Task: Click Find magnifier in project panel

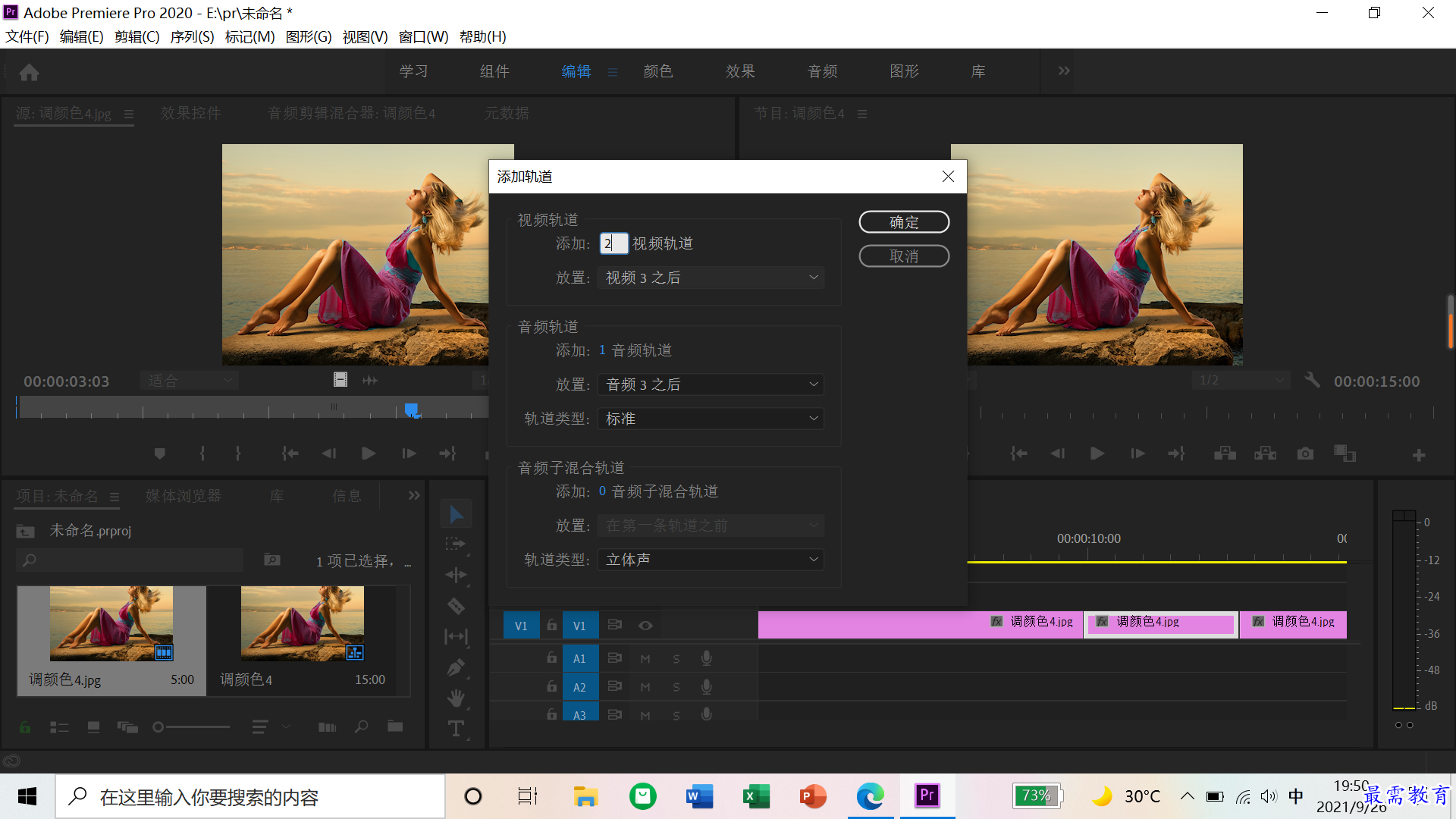Action: point(362,726)
